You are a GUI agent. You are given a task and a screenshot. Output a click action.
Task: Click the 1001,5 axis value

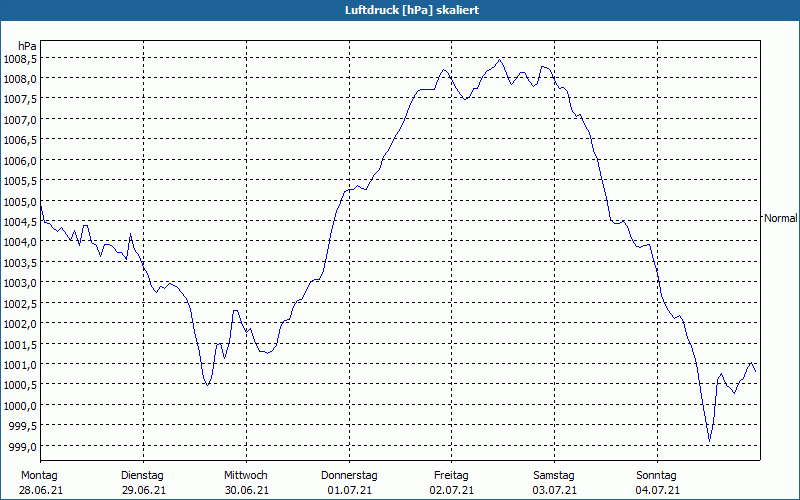[x=20, y=344]
